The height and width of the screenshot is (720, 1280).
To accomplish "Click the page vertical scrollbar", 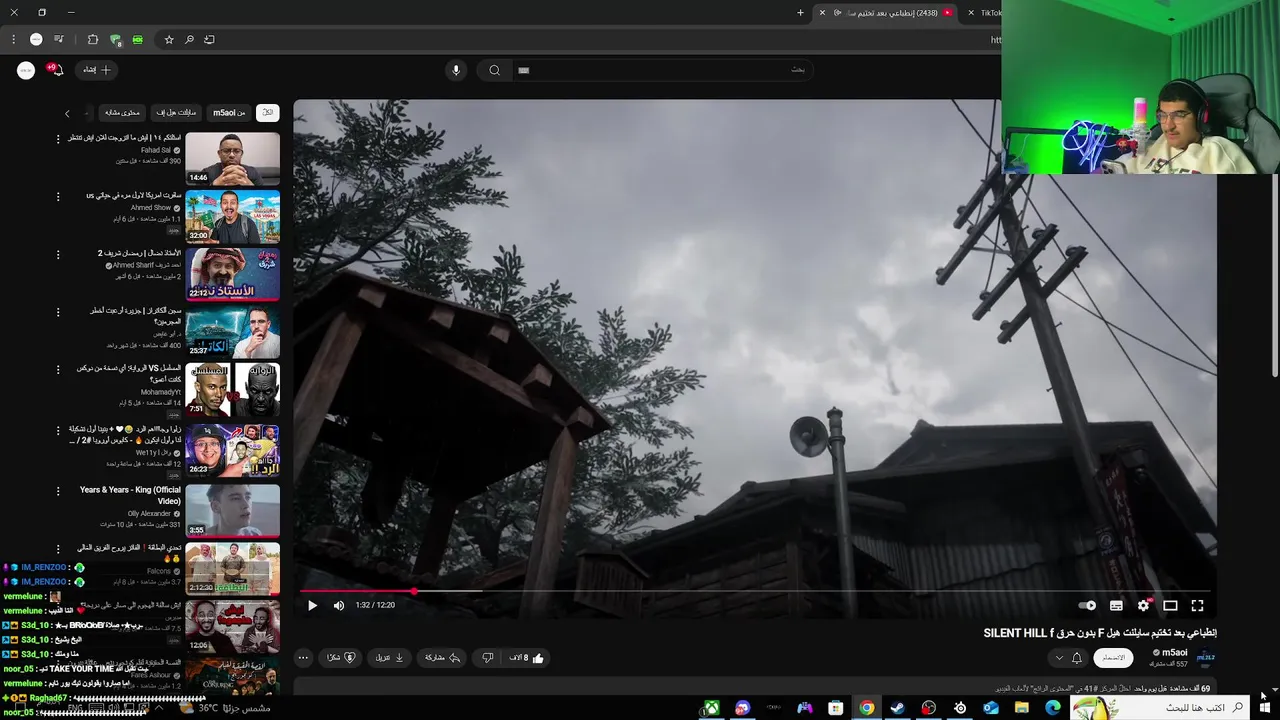I will (1274, 275).
